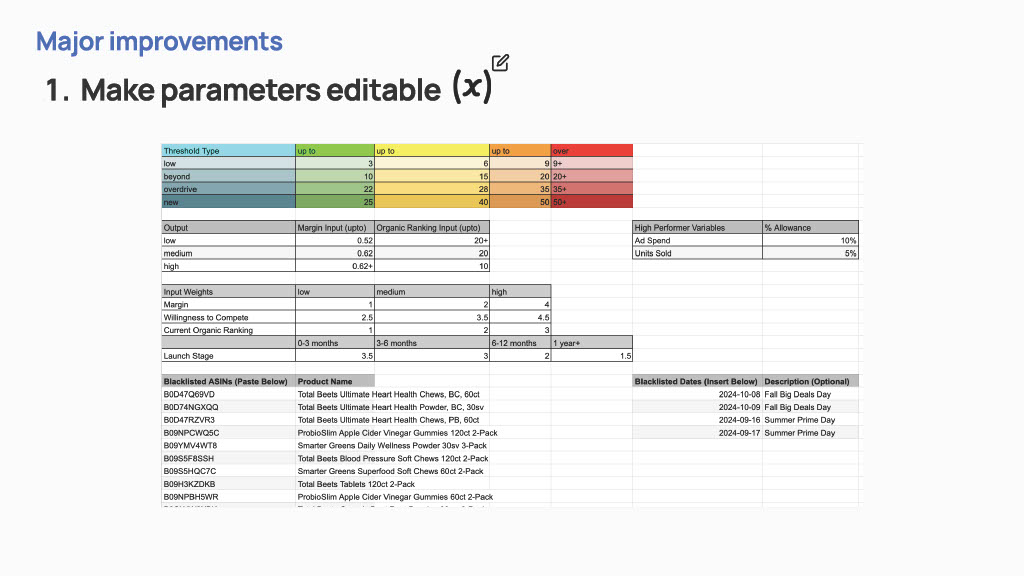Screen dimensions: 1024x576
Task: Select the High Performer Variables header
Action: (697, 227)
